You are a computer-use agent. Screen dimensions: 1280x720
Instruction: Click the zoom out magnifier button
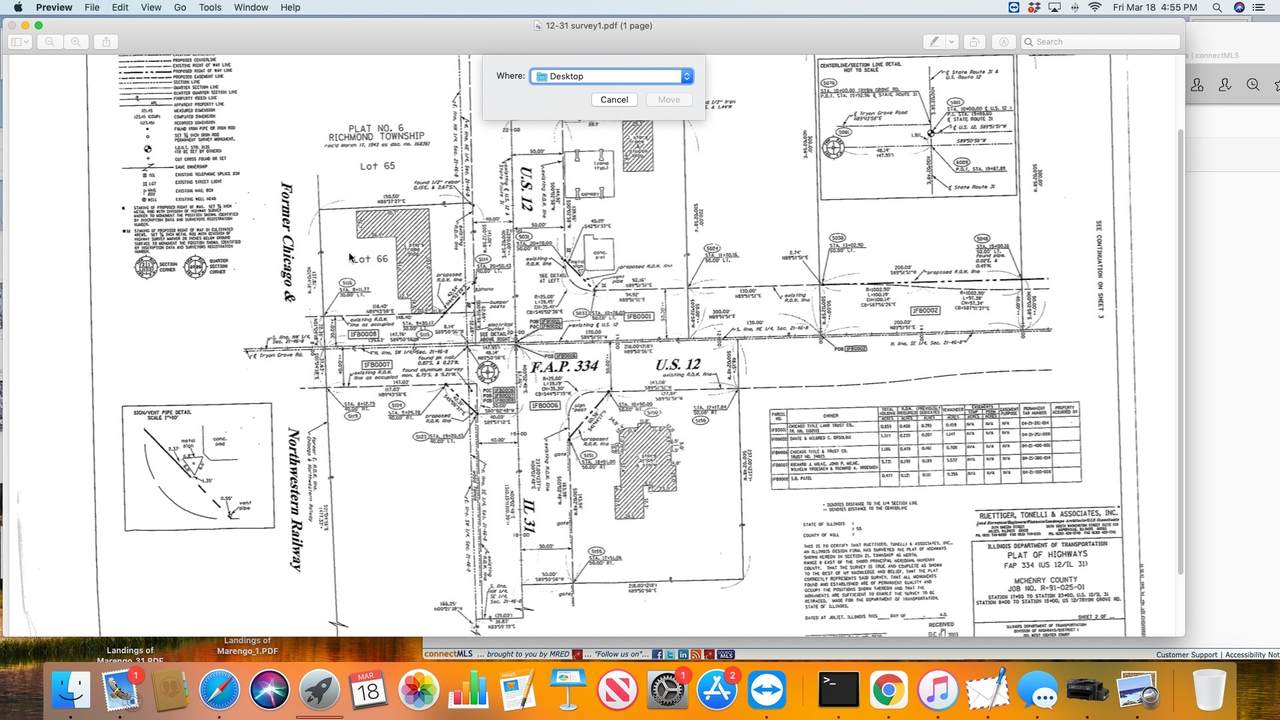click(x=49, y=42)
